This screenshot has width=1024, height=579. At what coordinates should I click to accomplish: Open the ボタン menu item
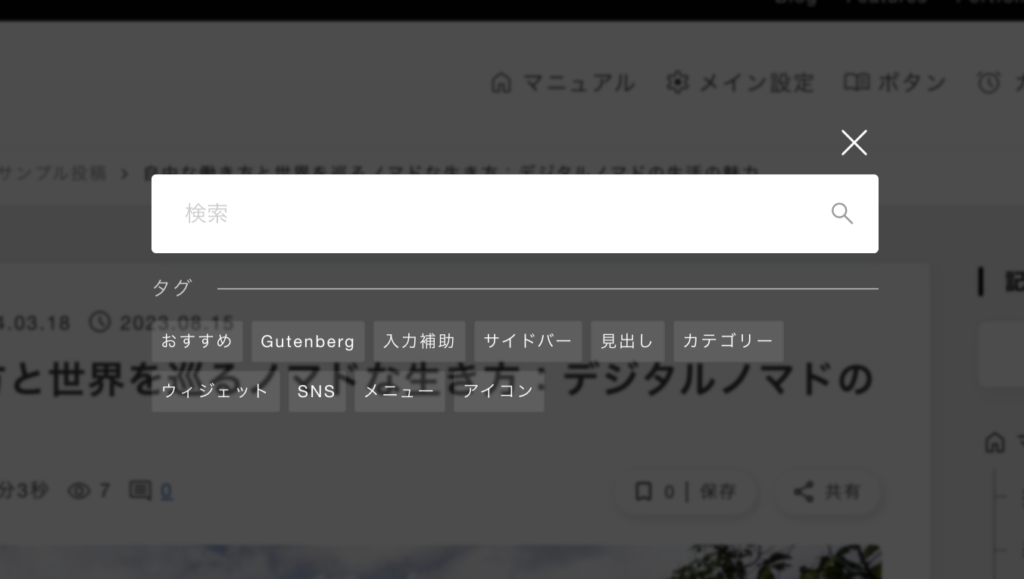coord(895,83)
